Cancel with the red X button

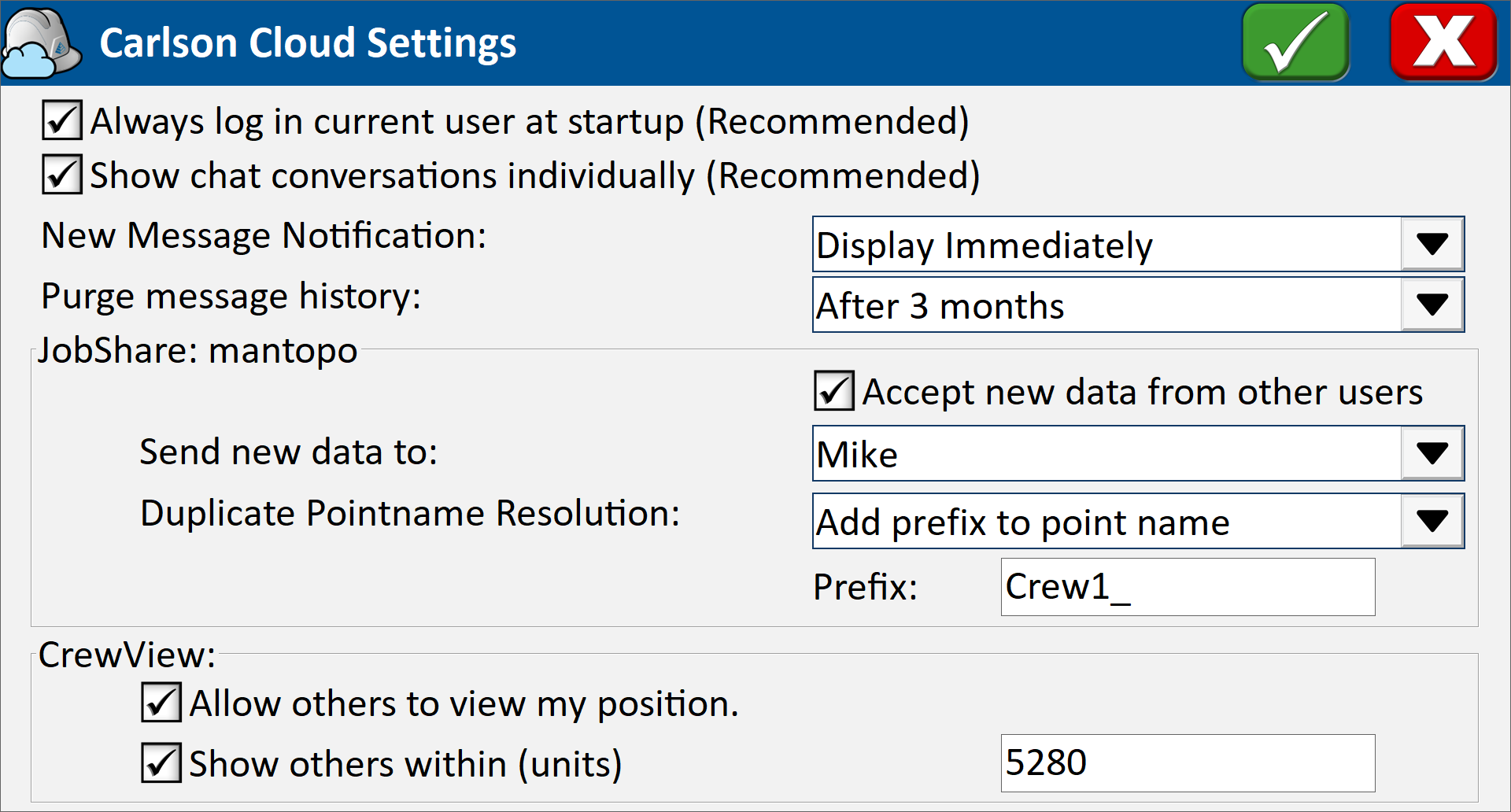[x=1443, y=42]
